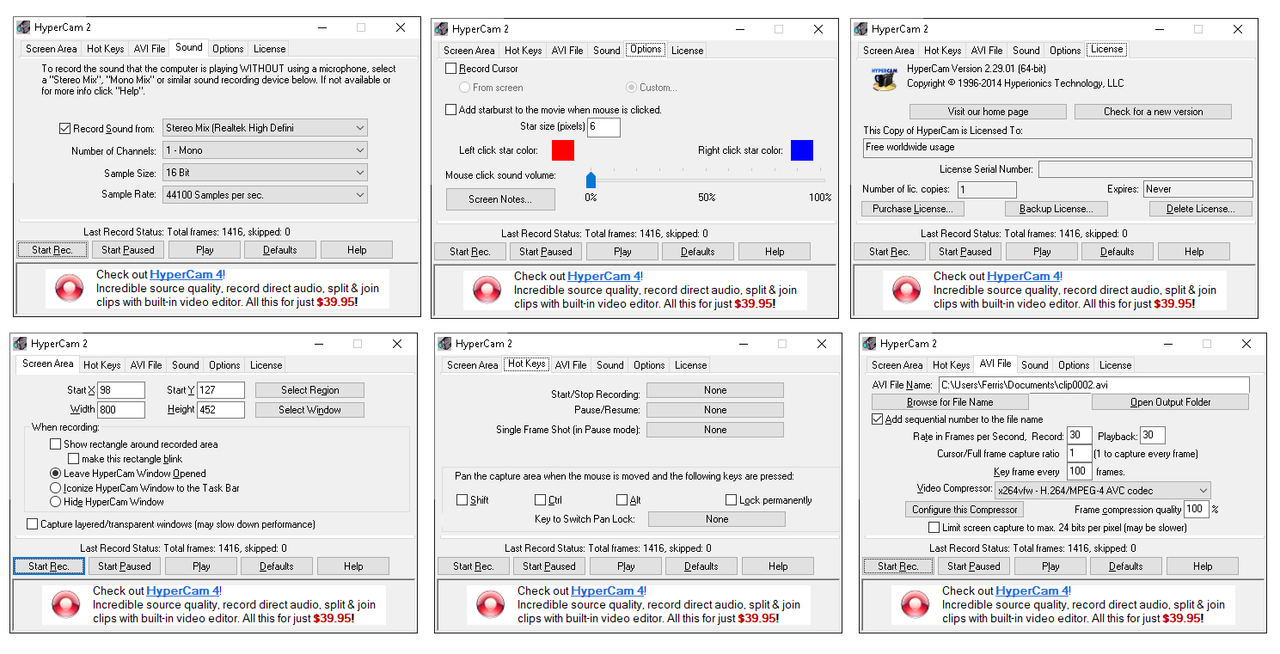Click AVI File Name path field
This screenshot has width=1280, height=654.
[x=1093, y=385]
